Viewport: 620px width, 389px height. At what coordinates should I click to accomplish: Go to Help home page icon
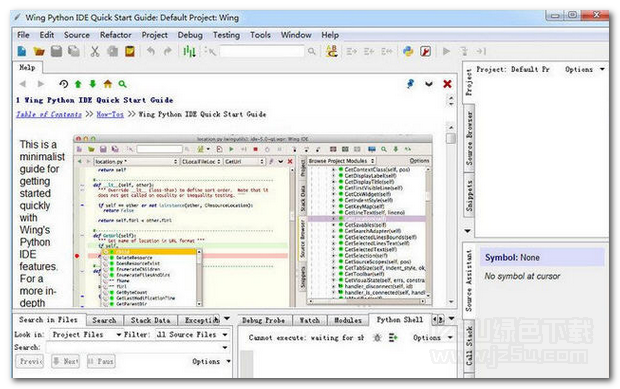(108, 84)
